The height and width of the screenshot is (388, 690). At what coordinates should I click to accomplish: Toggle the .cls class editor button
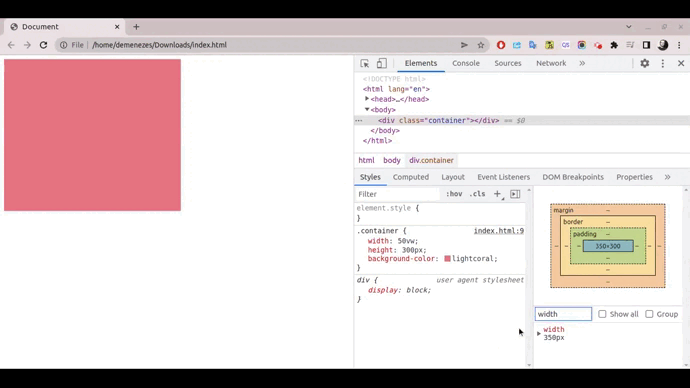point(477,194)
